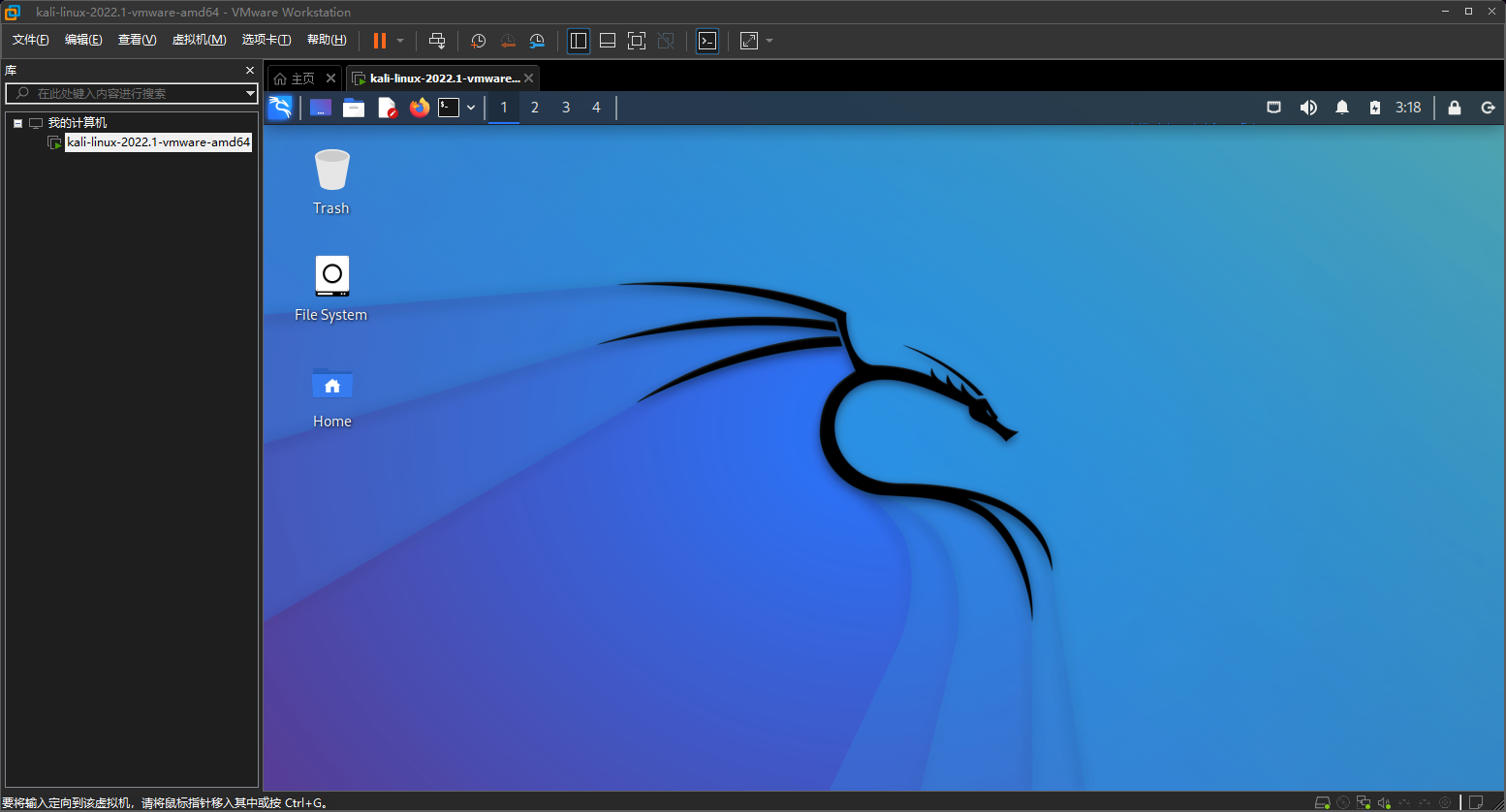Click the log out icon in the Kali panel
Screen dimensions: 1506x812
1489,108
